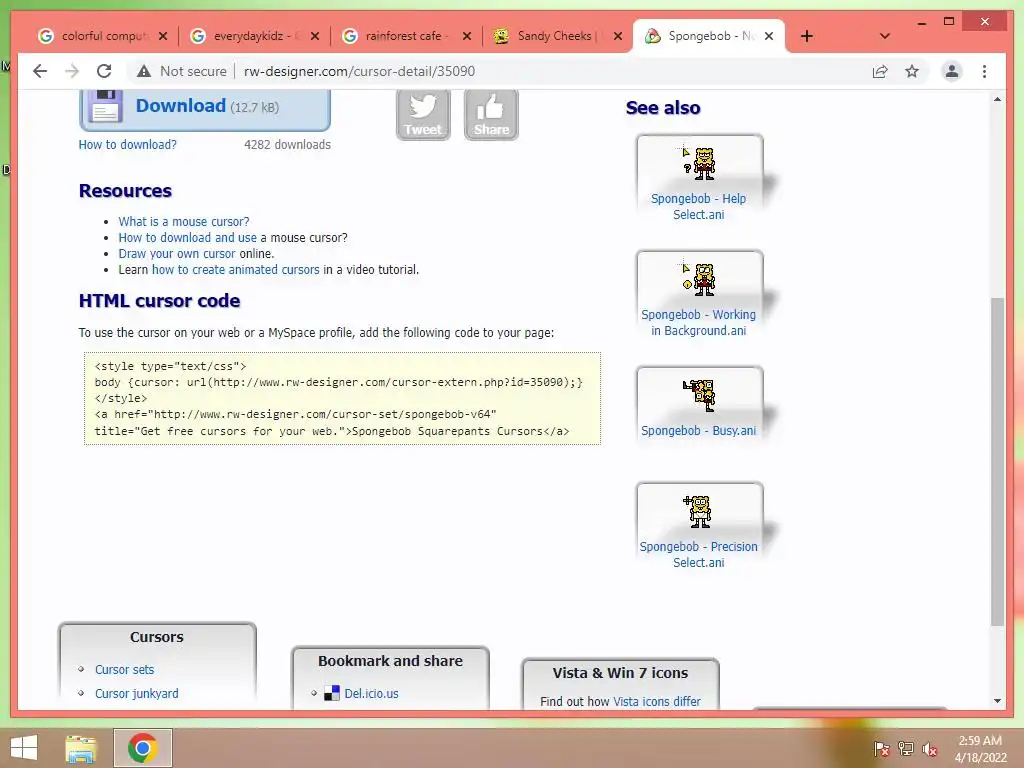Open Spongebob - Busy.ani cursor thumbnail
This screenshot has width=1024, height=768.
pyautogui.click(x=699, y=394)
